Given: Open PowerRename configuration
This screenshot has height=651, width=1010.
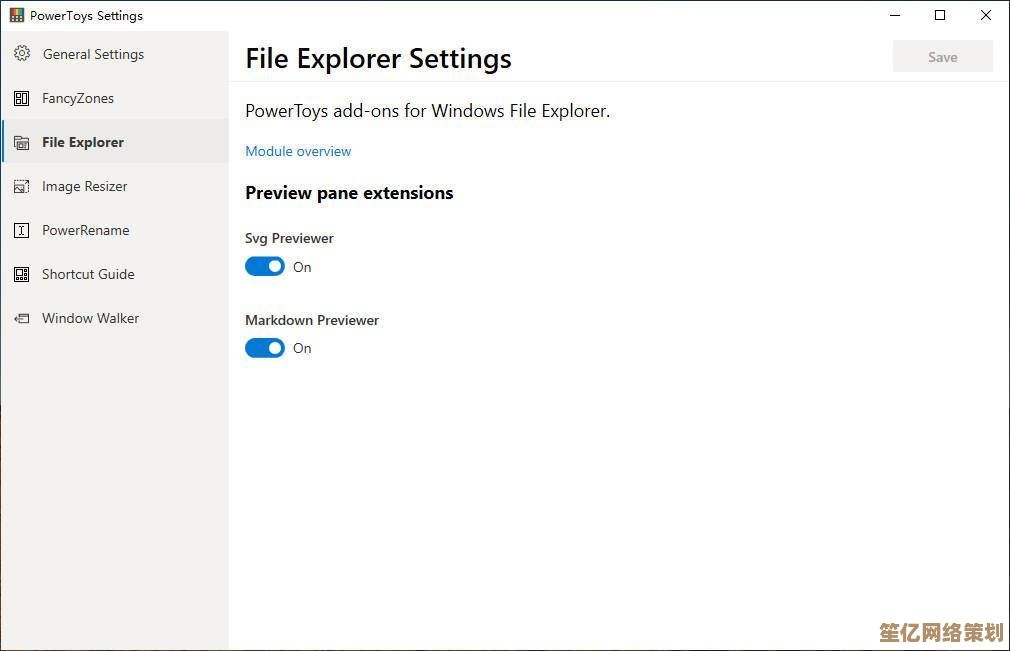Looking at the screenshot, I should (85, 230).
